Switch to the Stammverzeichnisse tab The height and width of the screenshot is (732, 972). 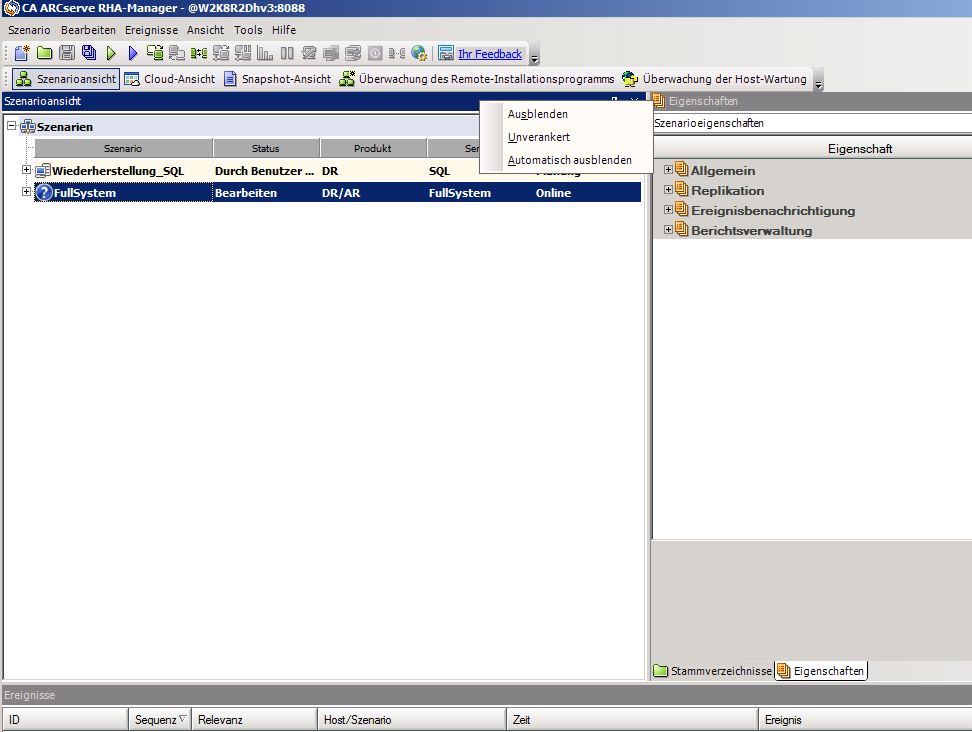coord(713,671)
